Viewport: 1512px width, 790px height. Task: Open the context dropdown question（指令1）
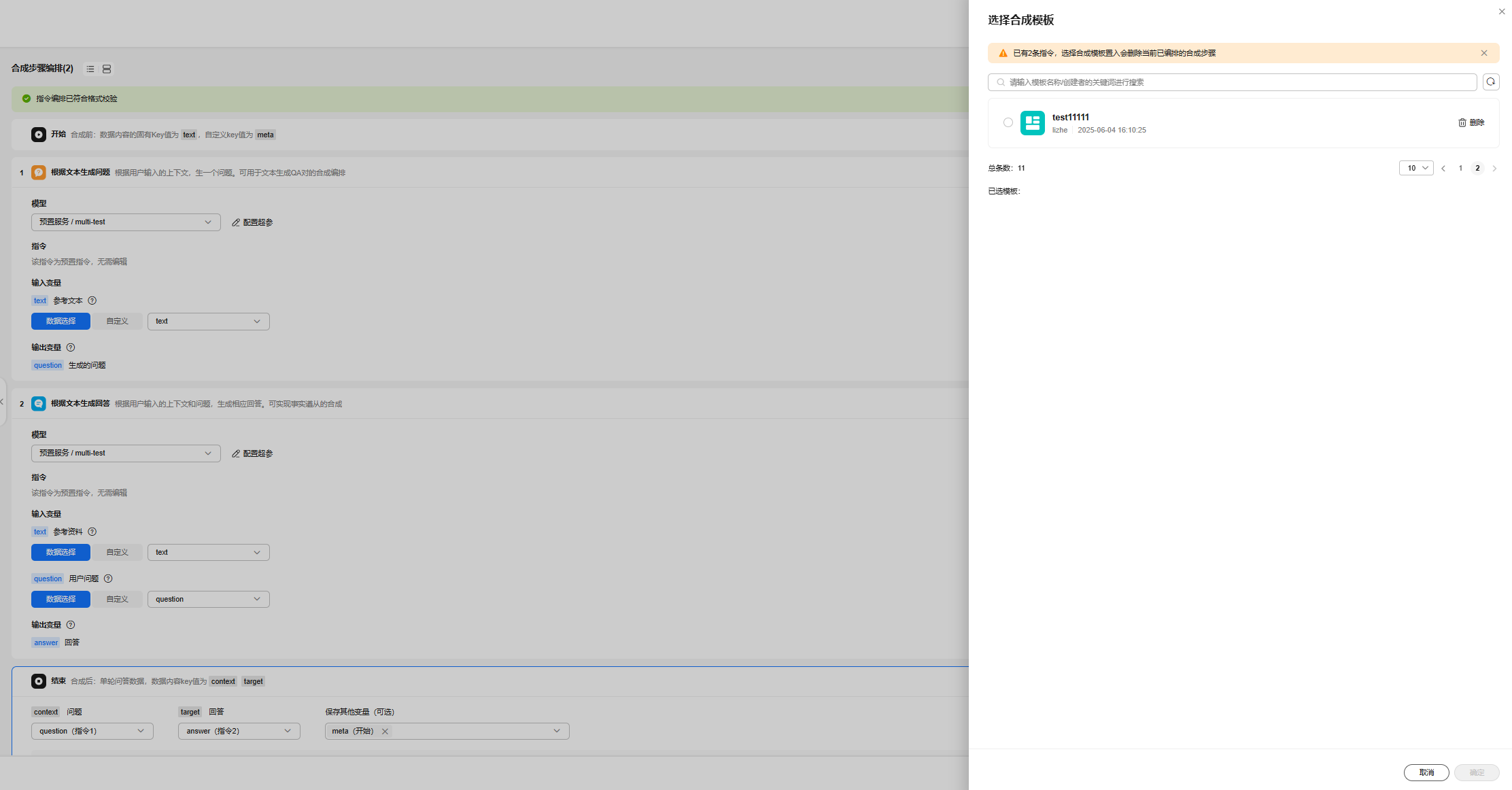point(92,731)
